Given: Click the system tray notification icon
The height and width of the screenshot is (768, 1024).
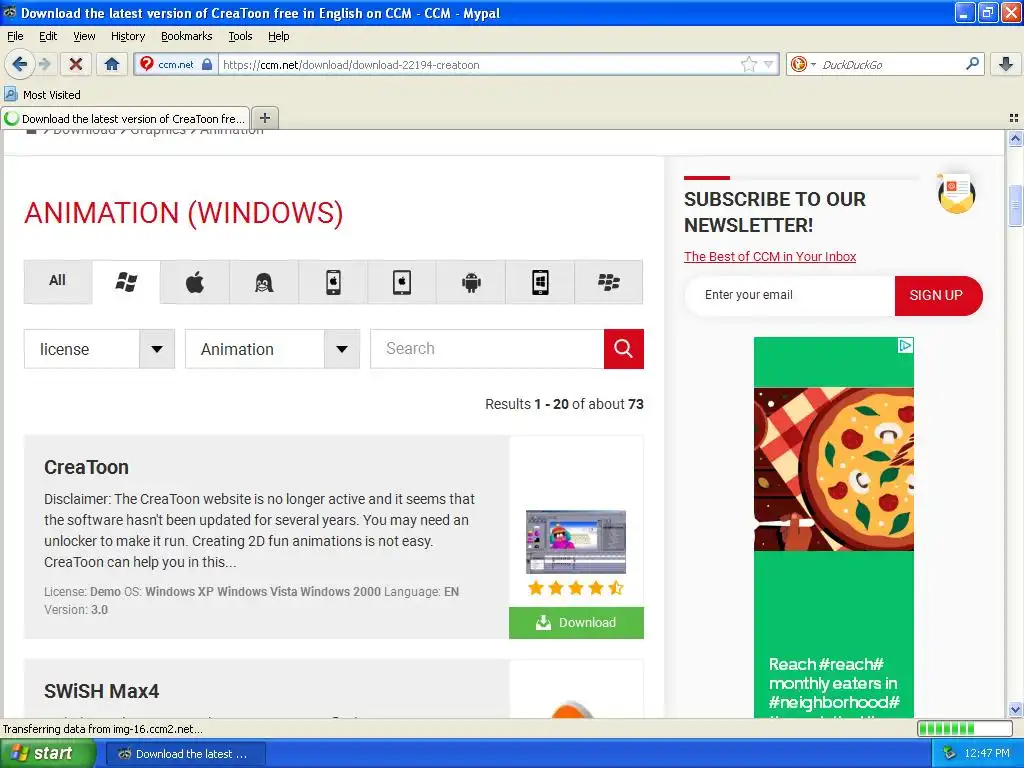Looking at the screenshot, I should tap(950, 754).
